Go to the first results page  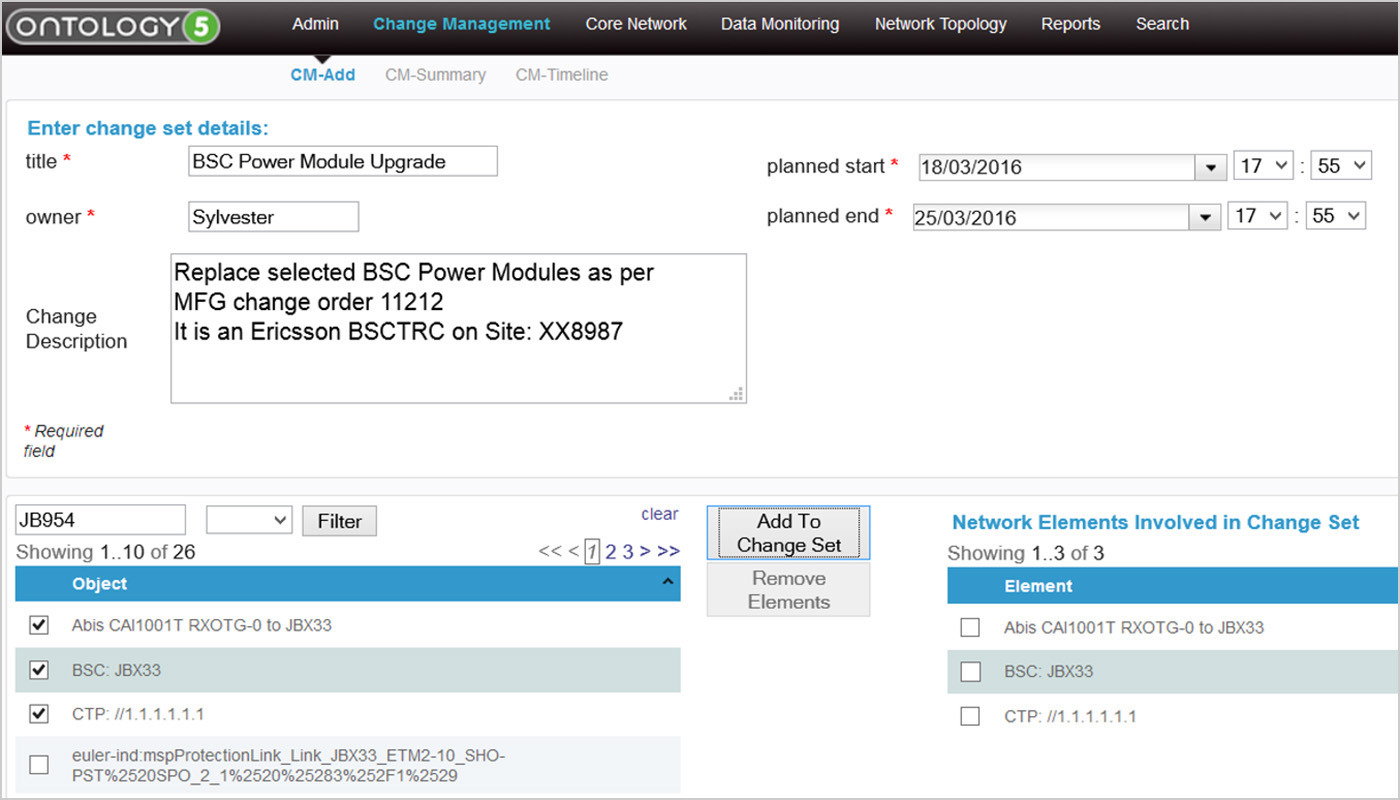point(549,551)
